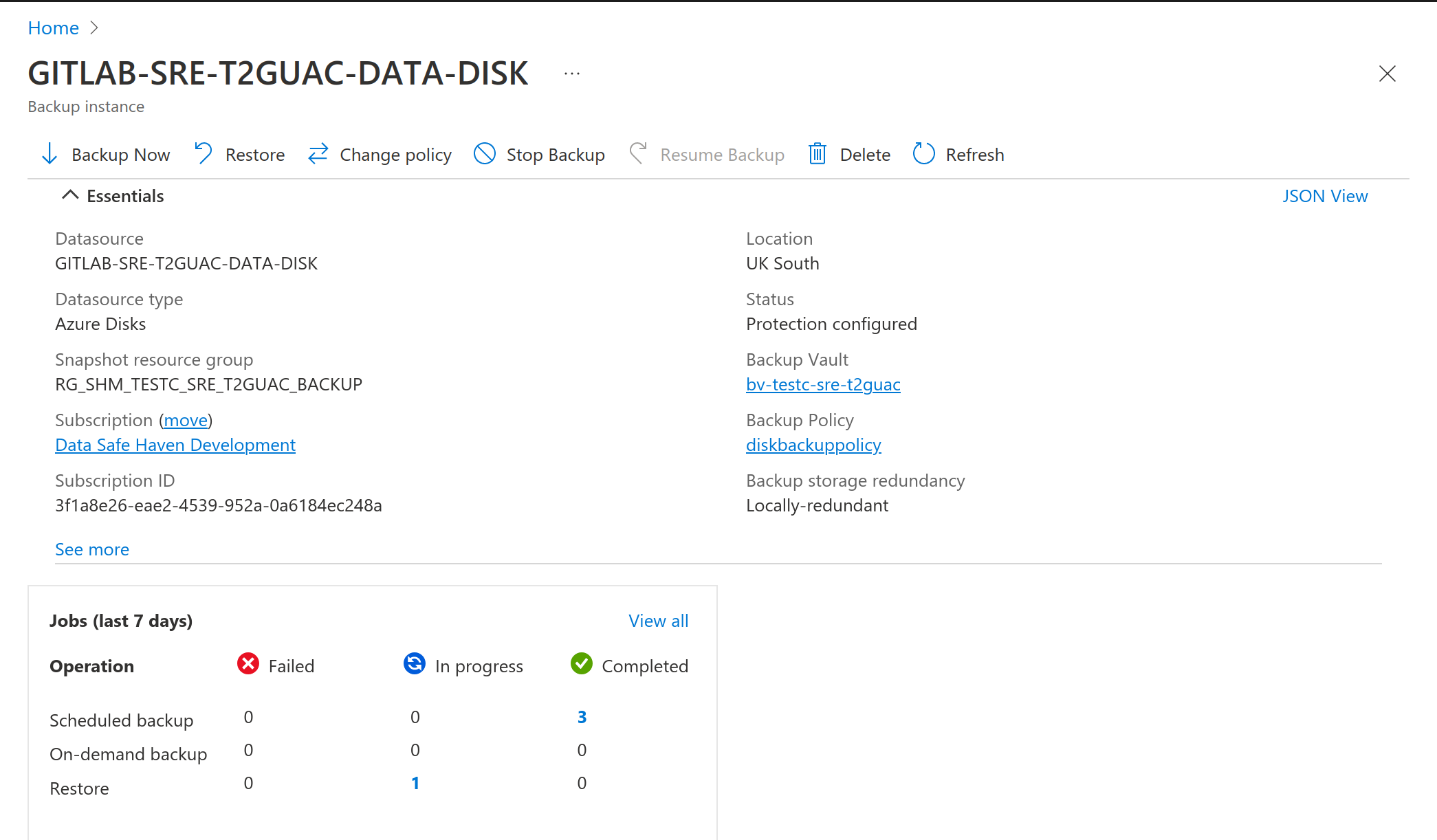Open the 3 completed scheduled backups
This screenshot has width=1437, height=840.
pos(582,717)
